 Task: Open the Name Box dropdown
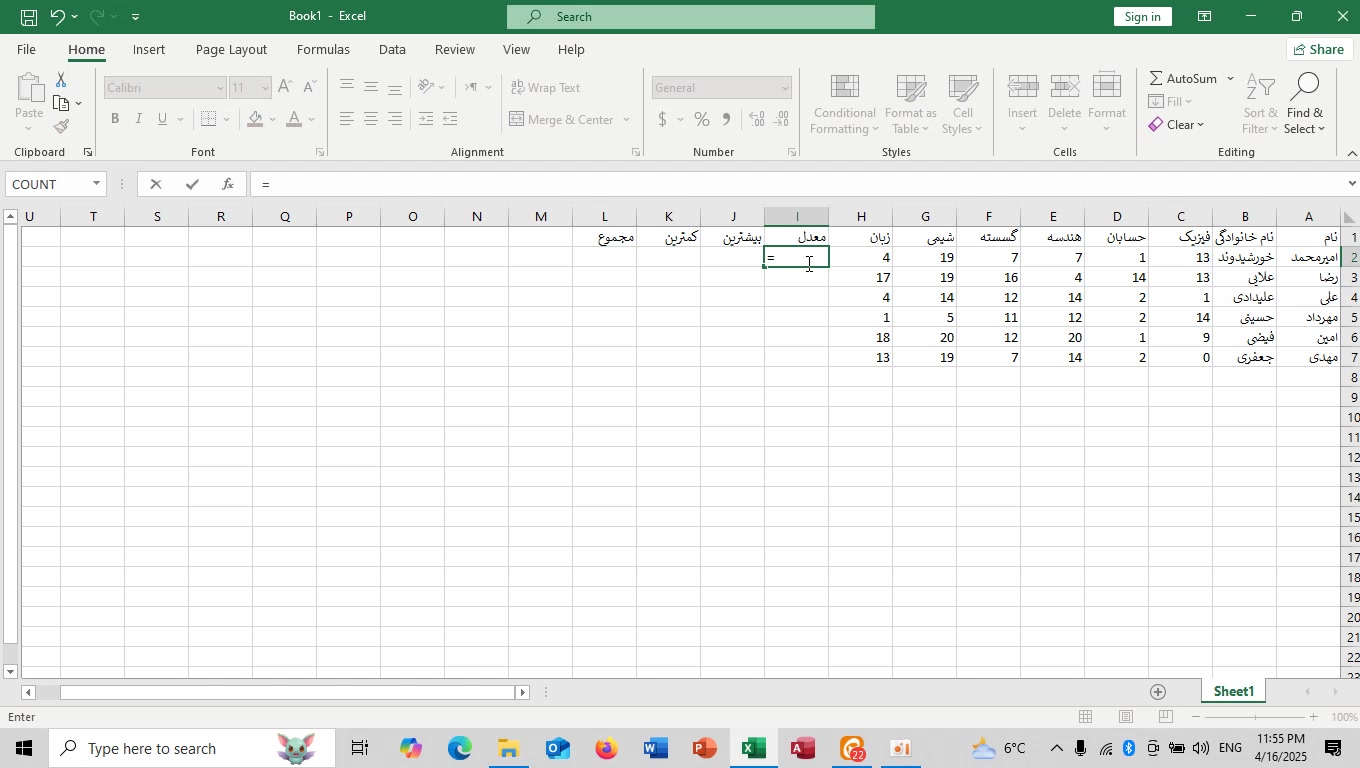[x=97, y=184]
